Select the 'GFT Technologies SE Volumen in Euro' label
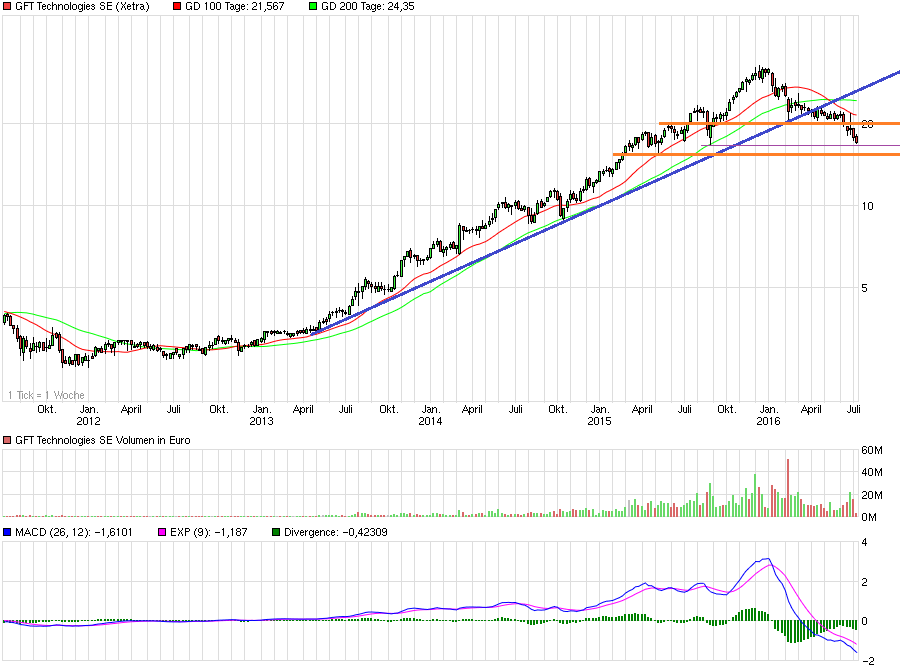This screenshot has width=900, height=670. pos(103,440)
